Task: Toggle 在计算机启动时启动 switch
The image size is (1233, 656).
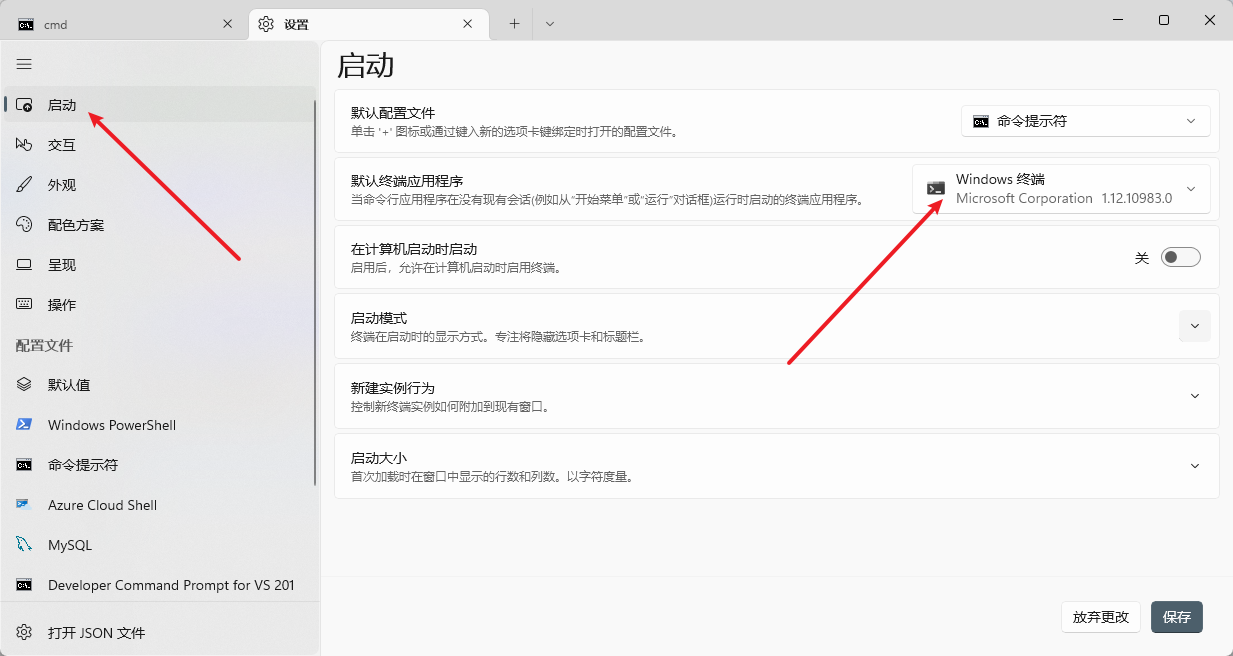Action: 1180,258
